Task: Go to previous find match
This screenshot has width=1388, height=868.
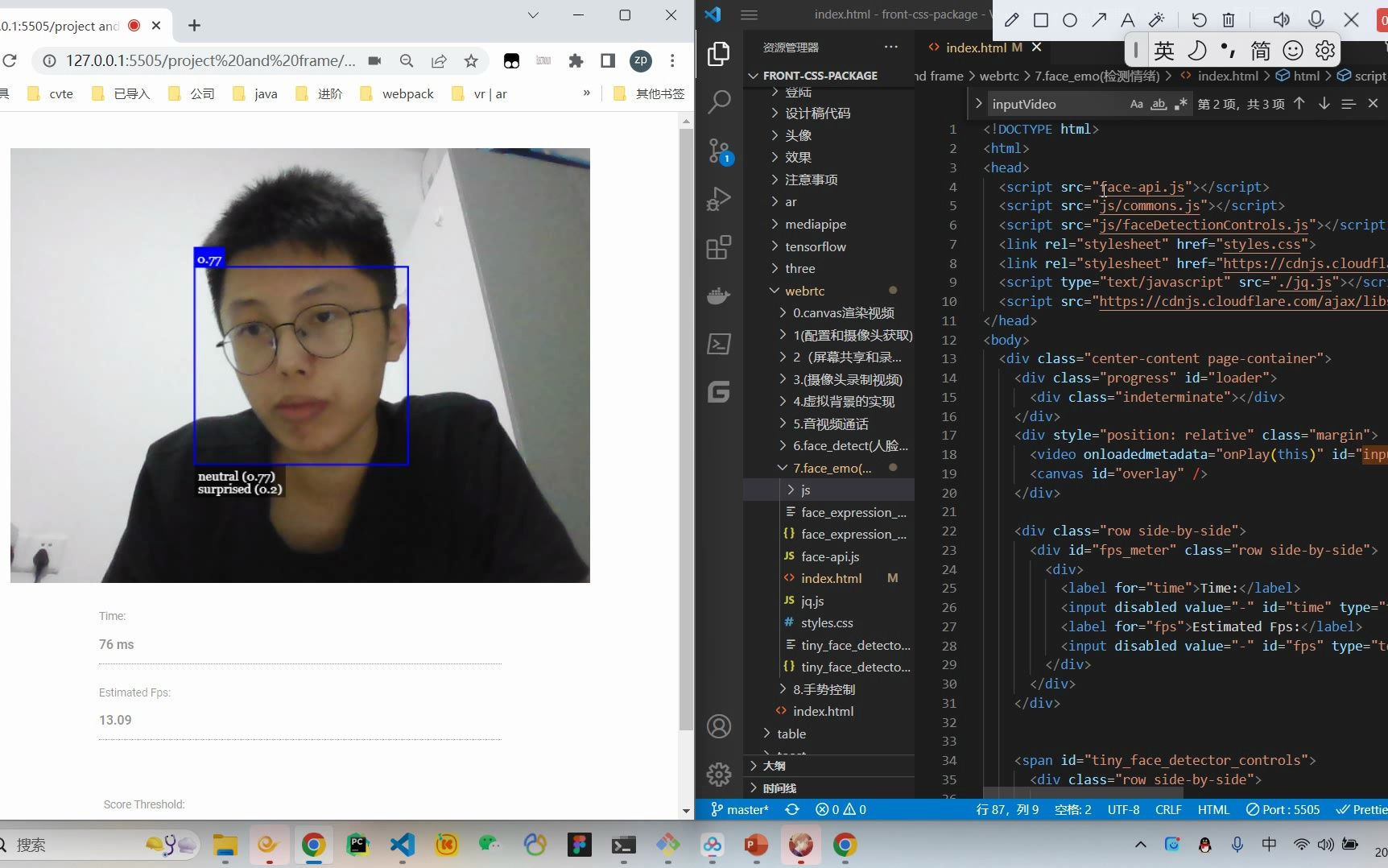Action: point(1299,104)
